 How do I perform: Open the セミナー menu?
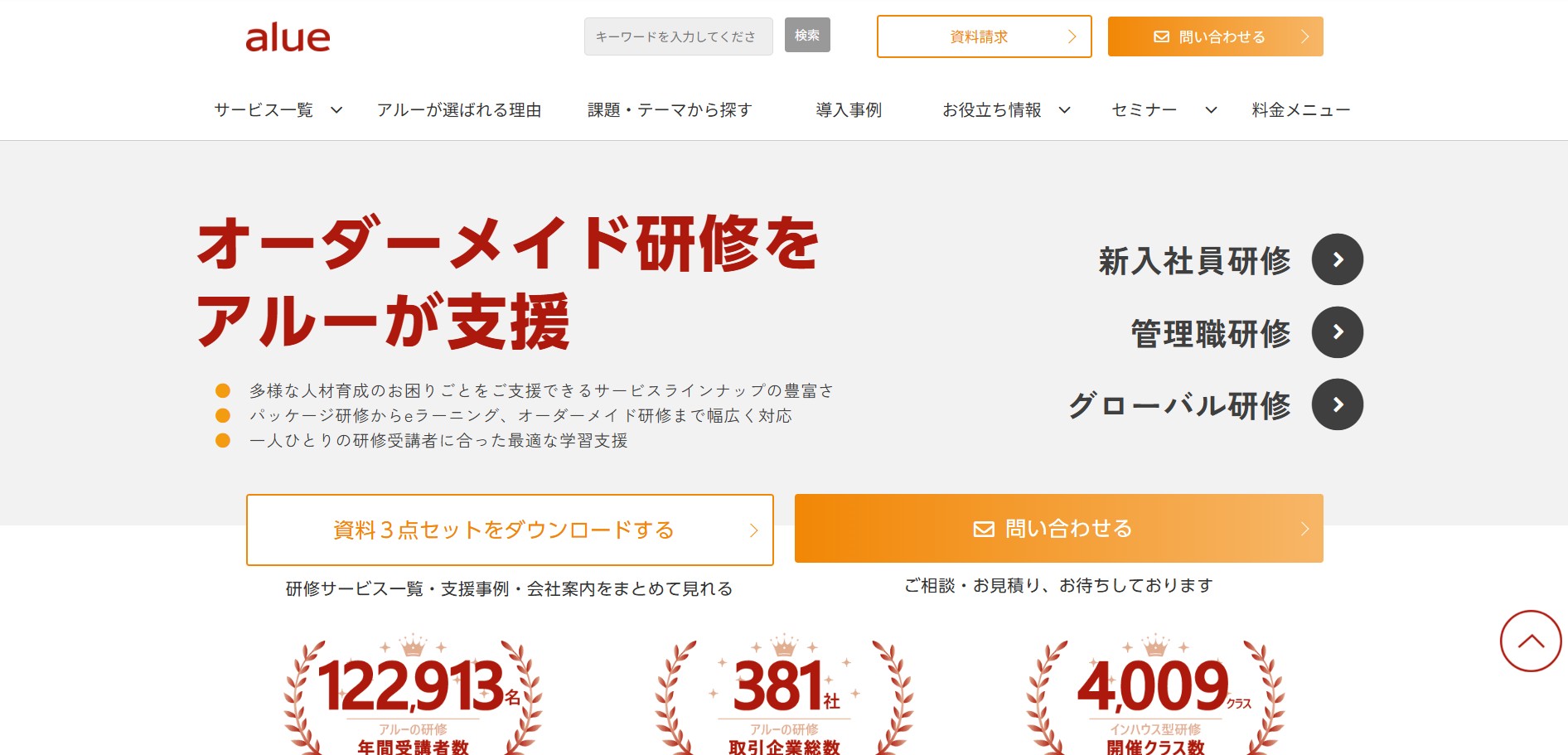click(x=1145, y=110)
